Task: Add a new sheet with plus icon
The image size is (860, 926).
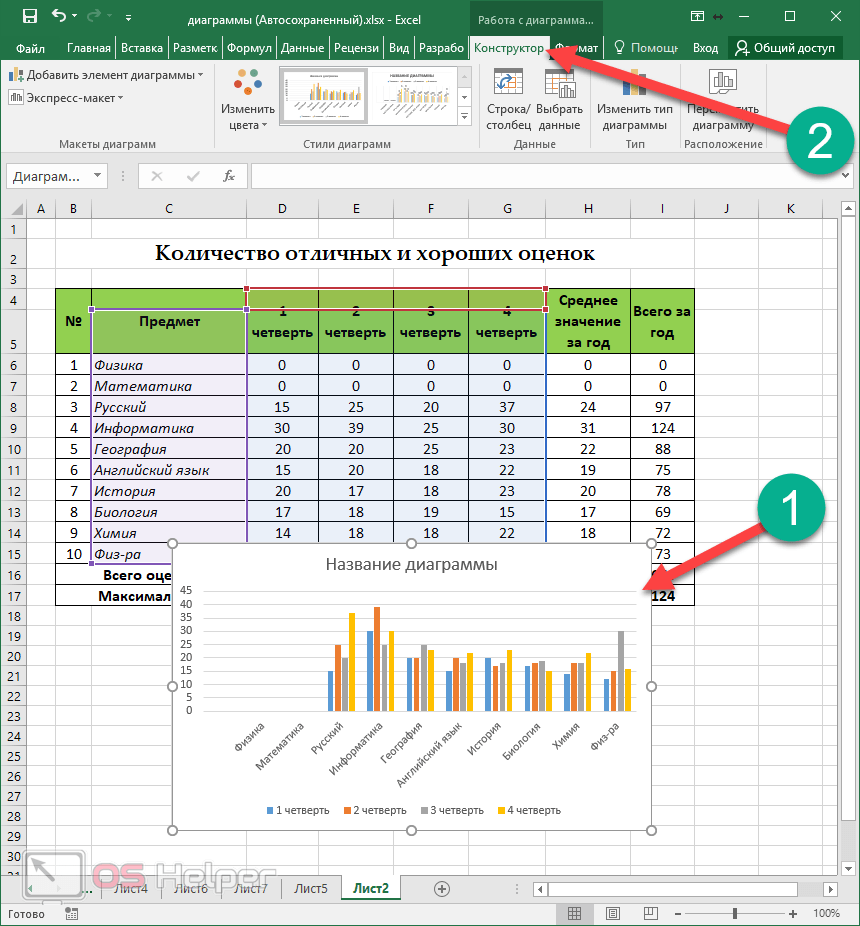Action: tap(442, 888)
